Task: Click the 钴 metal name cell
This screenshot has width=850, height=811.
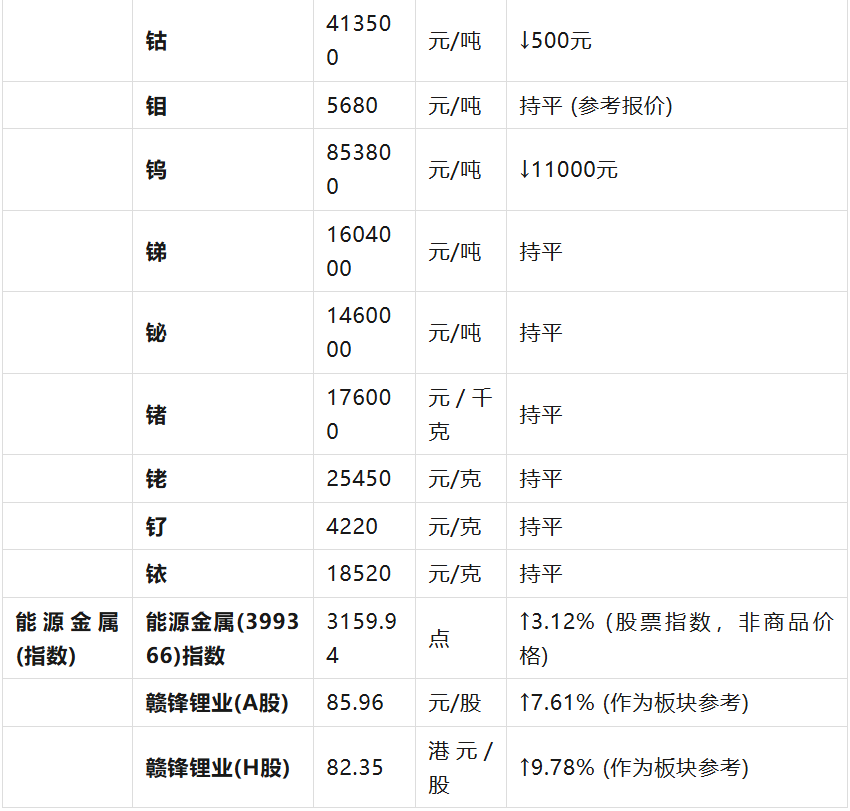Action: (x=156, y=41)
